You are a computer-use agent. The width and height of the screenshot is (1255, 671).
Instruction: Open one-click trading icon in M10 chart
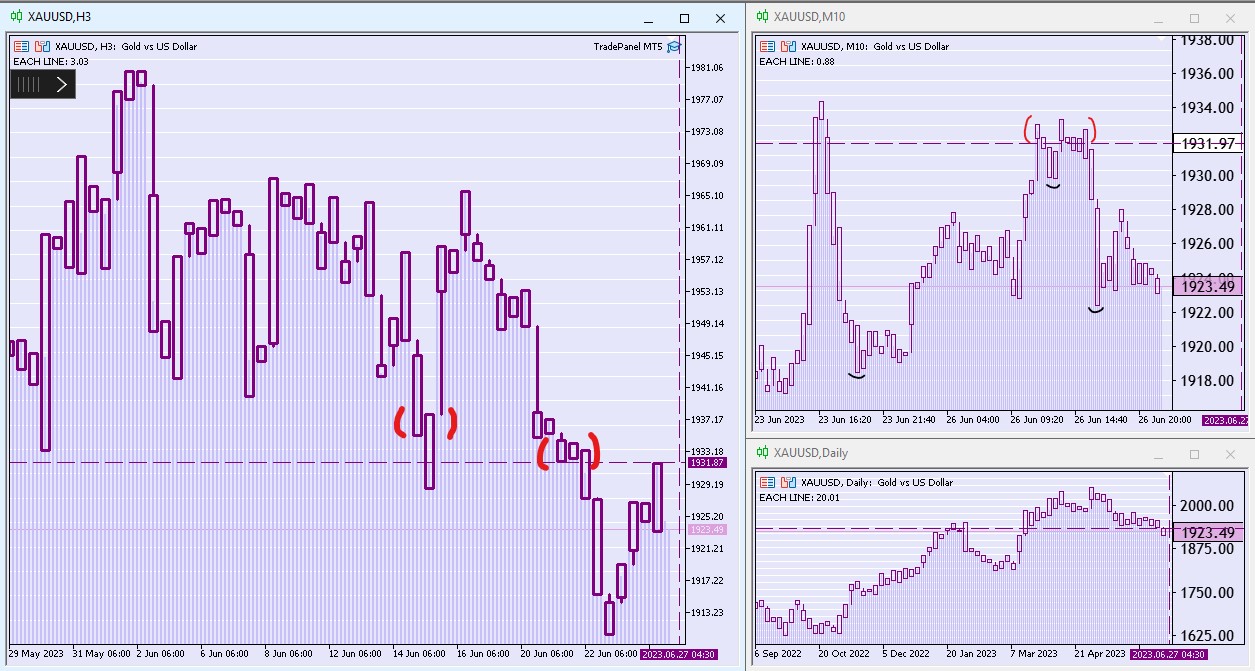tap(767, 46)
